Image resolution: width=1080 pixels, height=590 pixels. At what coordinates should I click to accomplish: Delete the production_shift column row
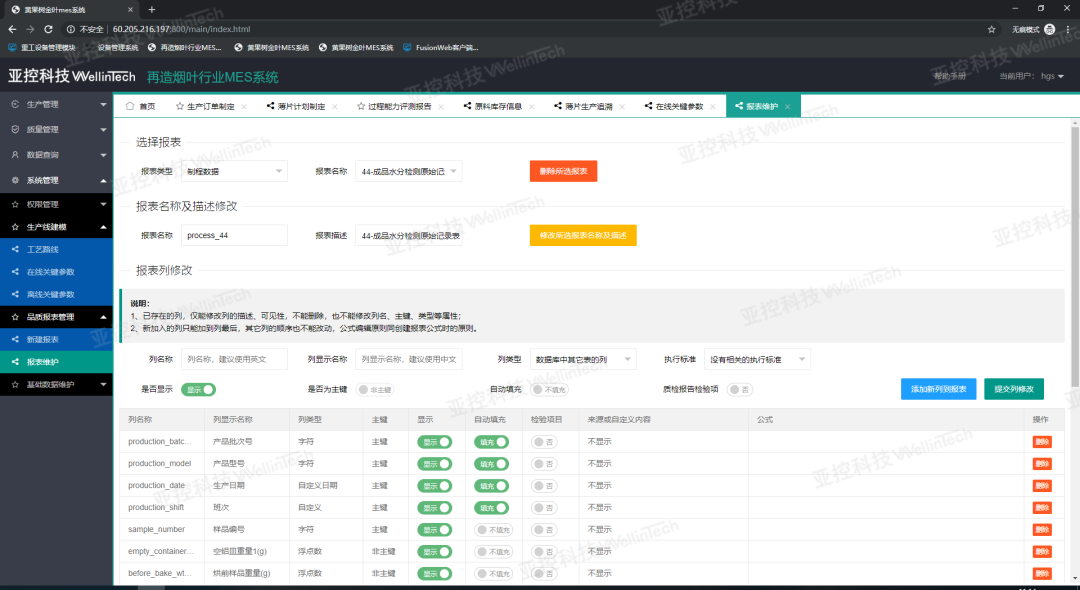click(1042, 508)
